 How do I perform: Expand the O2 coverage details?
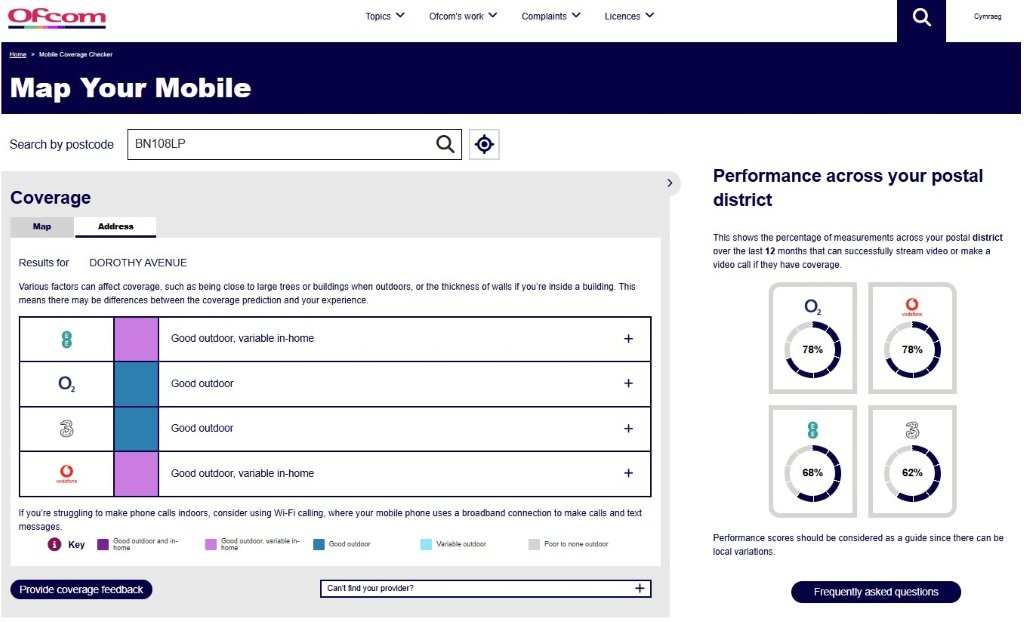[628, 384]
